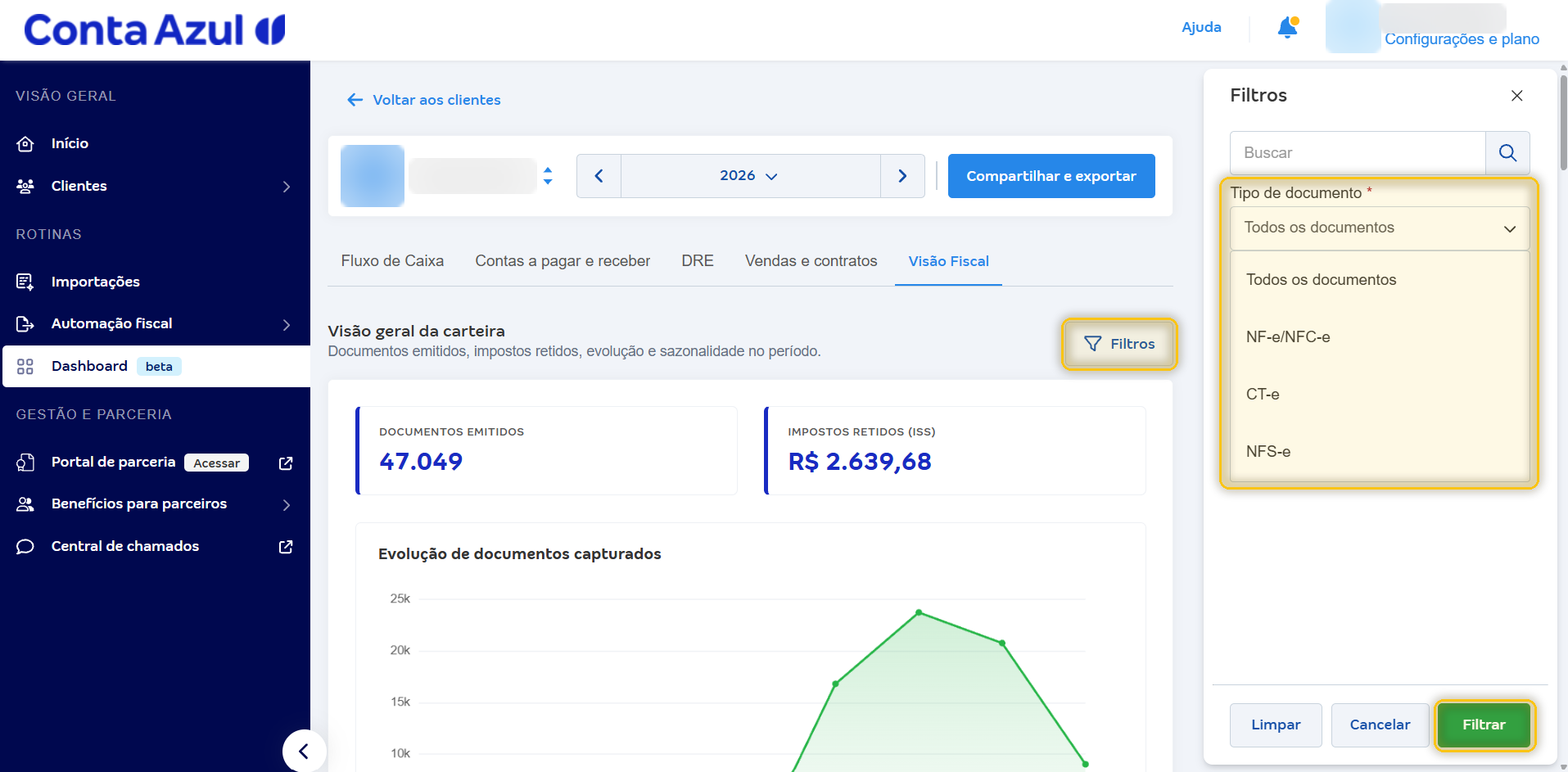Open Portal de parceria external link icon
This screenshot has height=772, width=1568.
coord(286,463)
